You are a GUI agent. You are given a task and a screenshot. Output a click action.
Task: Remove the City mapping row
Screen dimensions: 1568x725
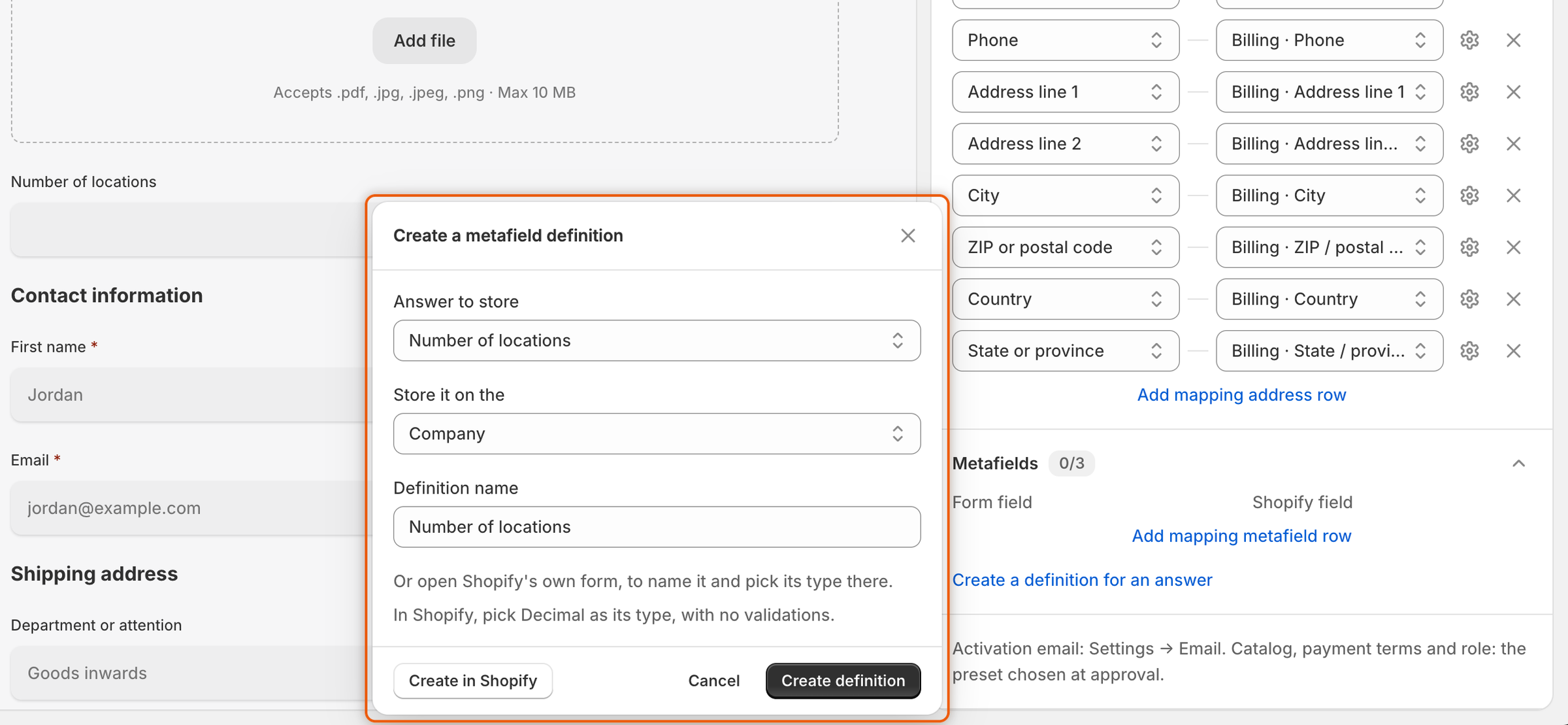[1513, 195]
